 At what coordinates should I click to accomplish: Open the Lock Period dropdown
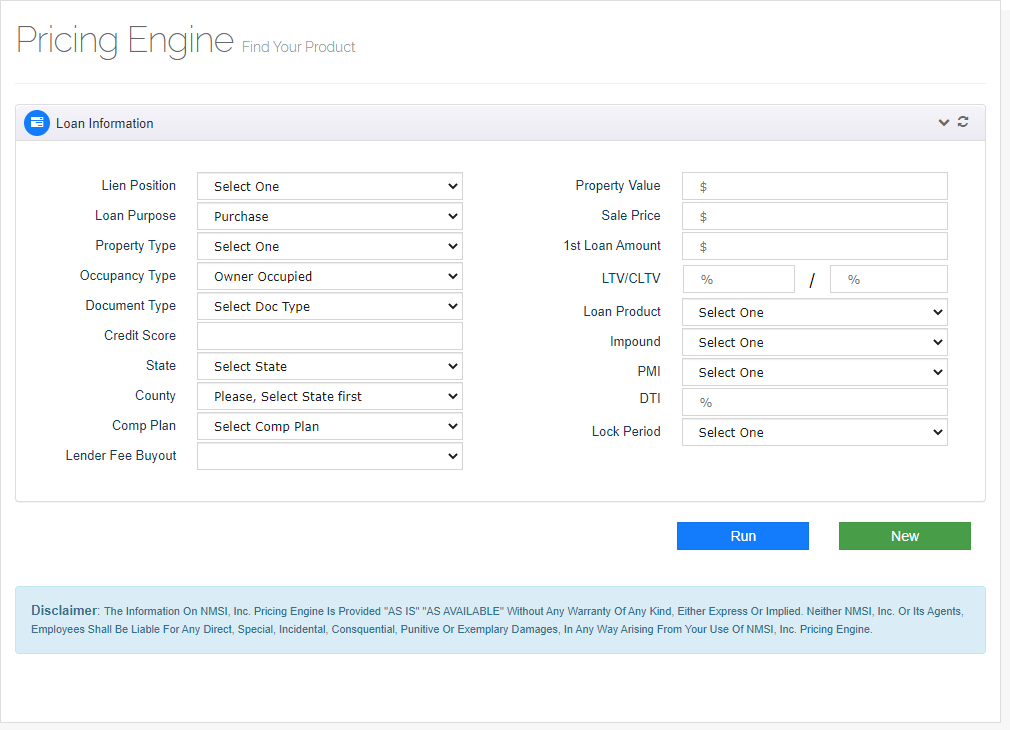coord(815,432)
